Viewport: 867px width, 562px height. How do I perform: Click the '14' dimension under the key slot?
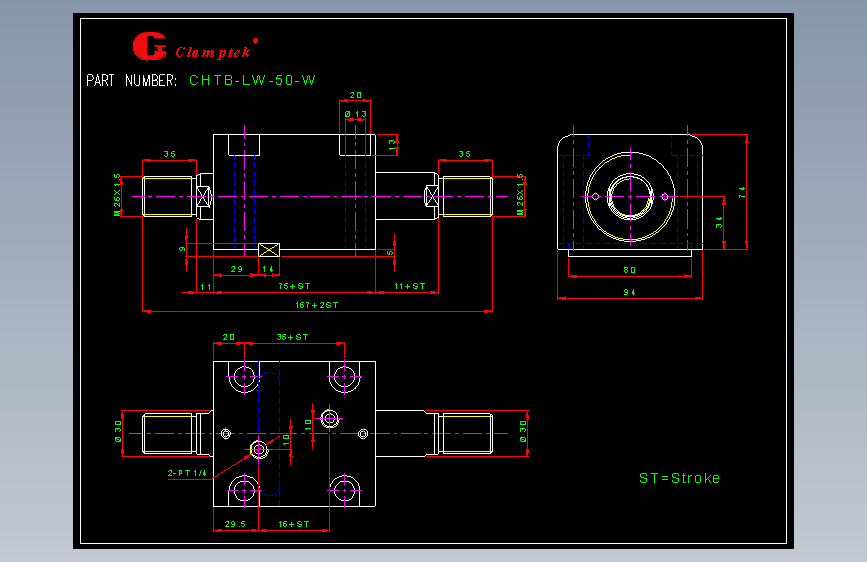coord(268,269)
